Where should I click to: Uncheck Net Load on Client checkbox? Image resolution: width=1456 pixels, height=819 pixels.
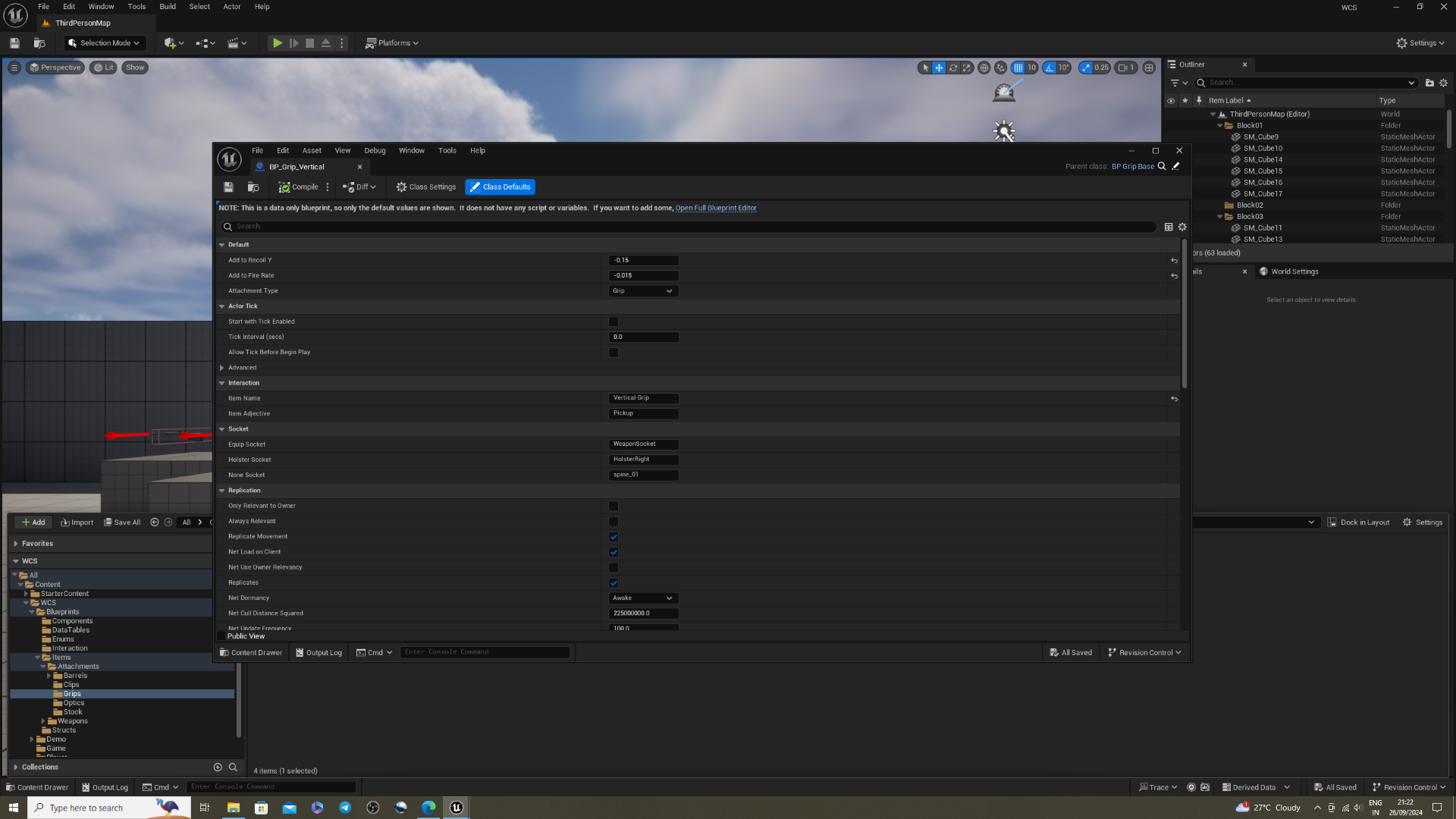tap(613, 552)
